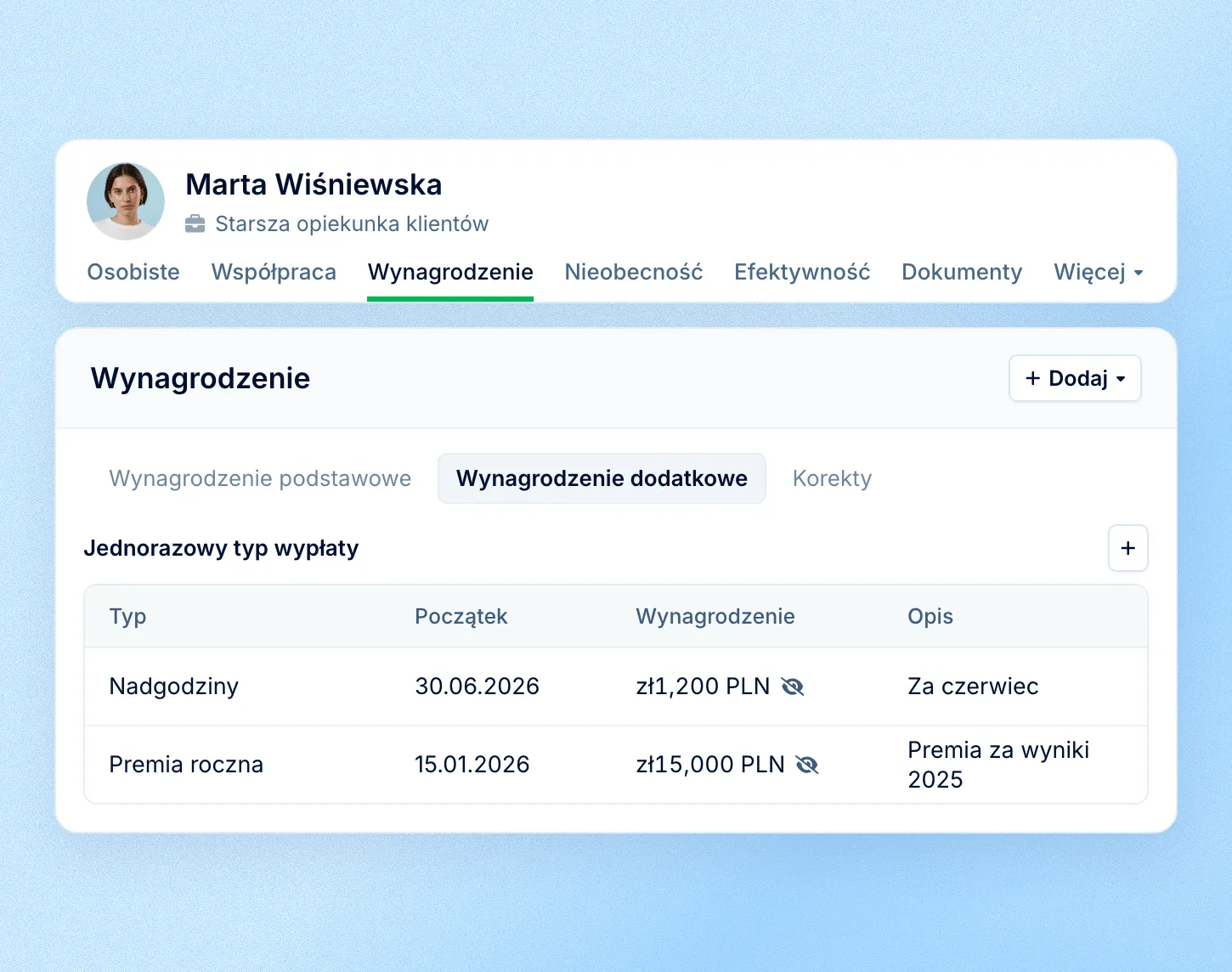
Task: Open the Efektywność tab
Action: coord(802,272)
